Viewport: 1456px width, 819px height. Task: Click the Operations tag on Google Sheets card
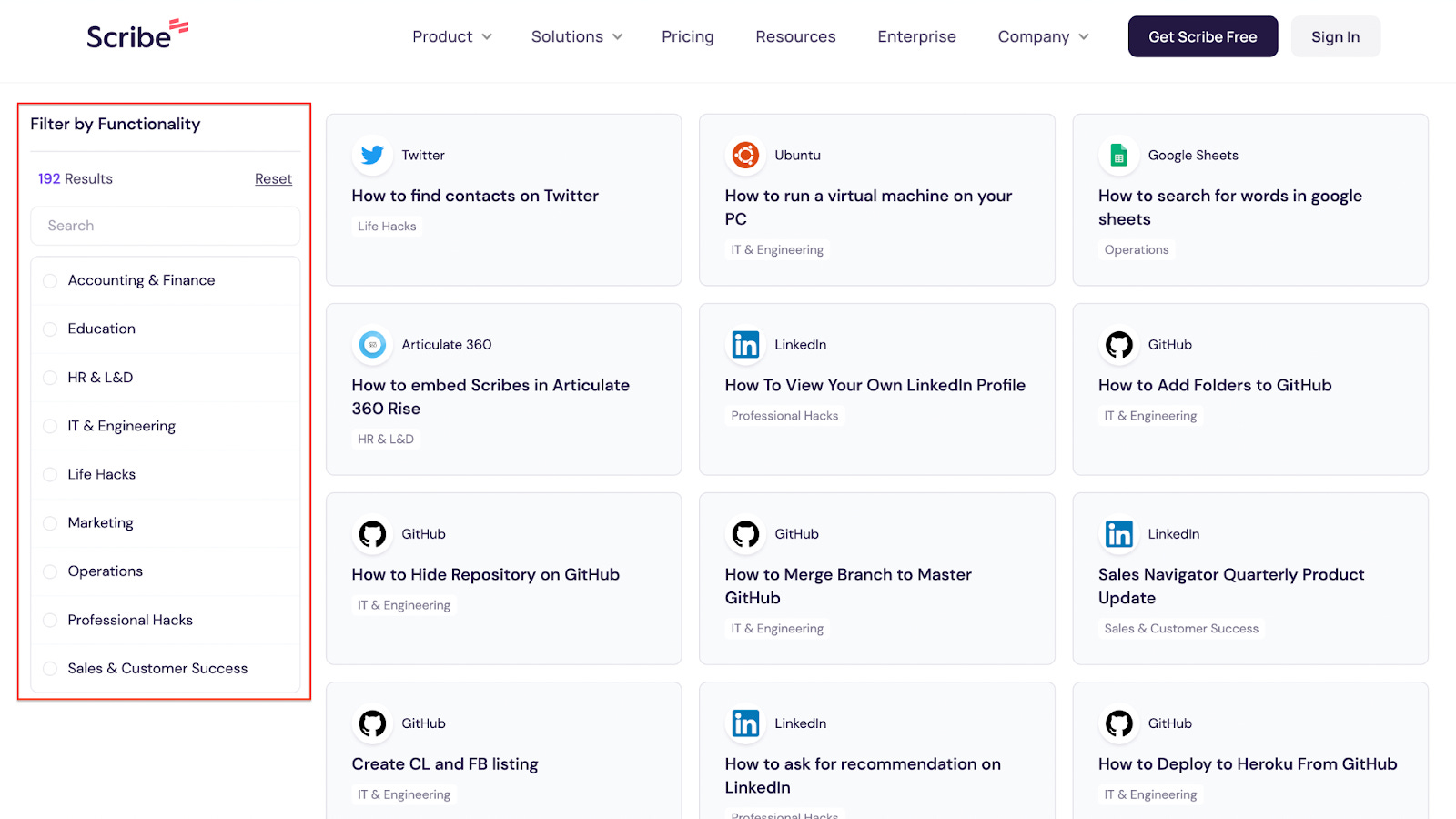click(1137, 250)
